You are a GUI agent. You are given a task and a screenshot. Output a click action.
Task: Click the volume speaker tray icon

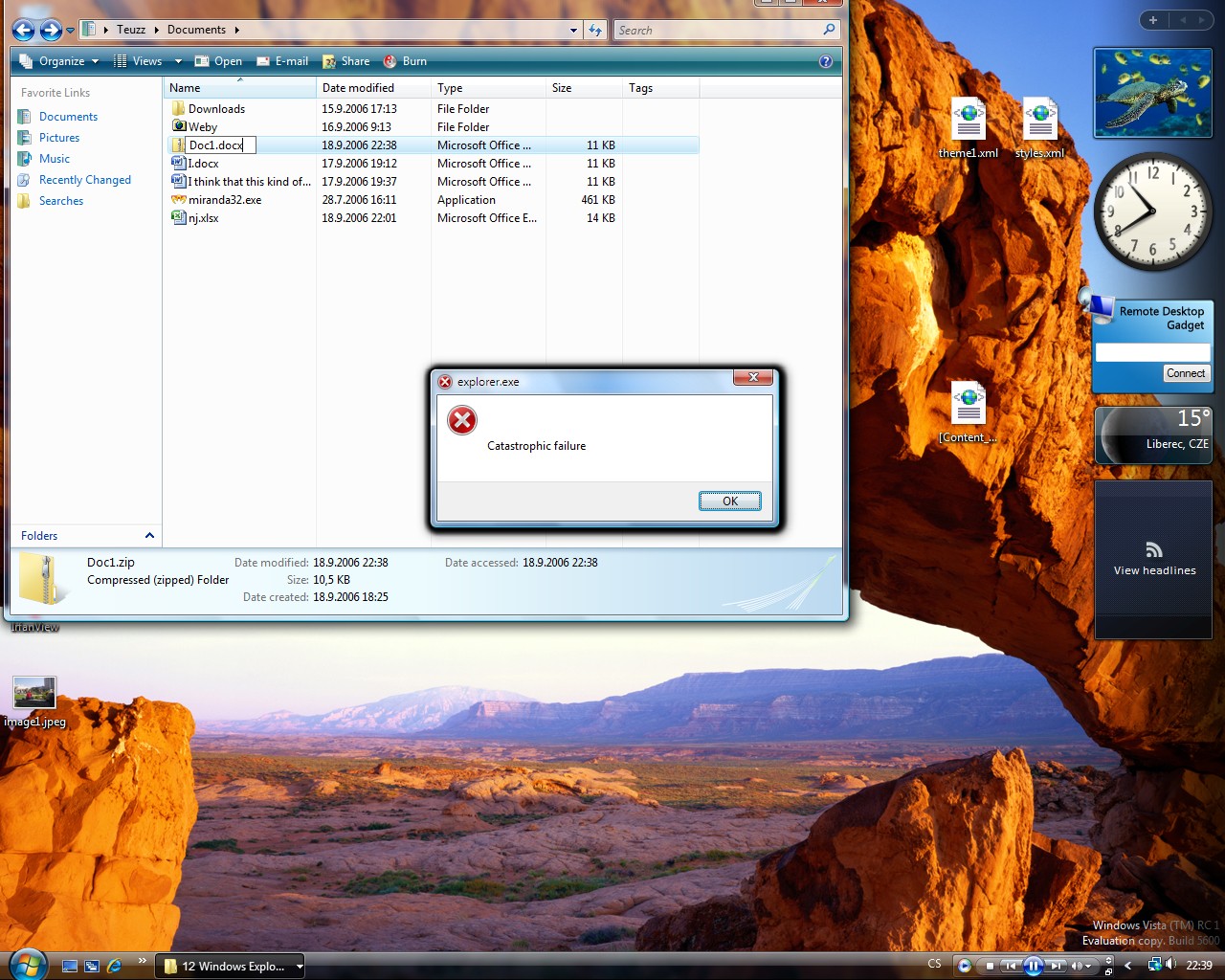click(1169, 964)
